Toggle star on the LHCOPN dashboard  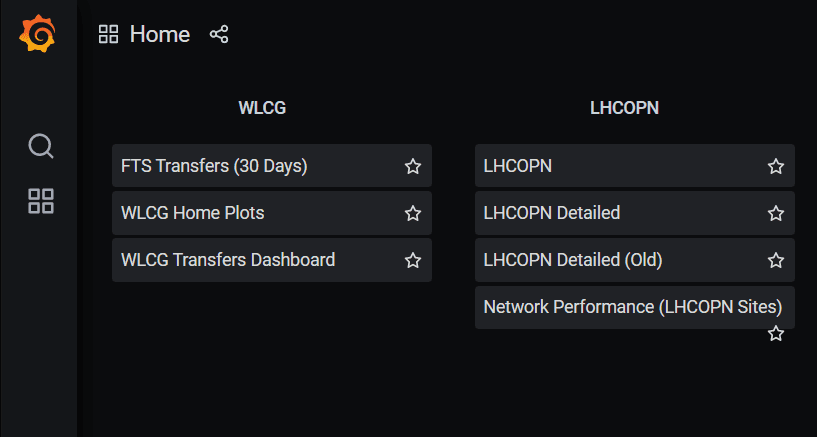(x=776, y=167)
